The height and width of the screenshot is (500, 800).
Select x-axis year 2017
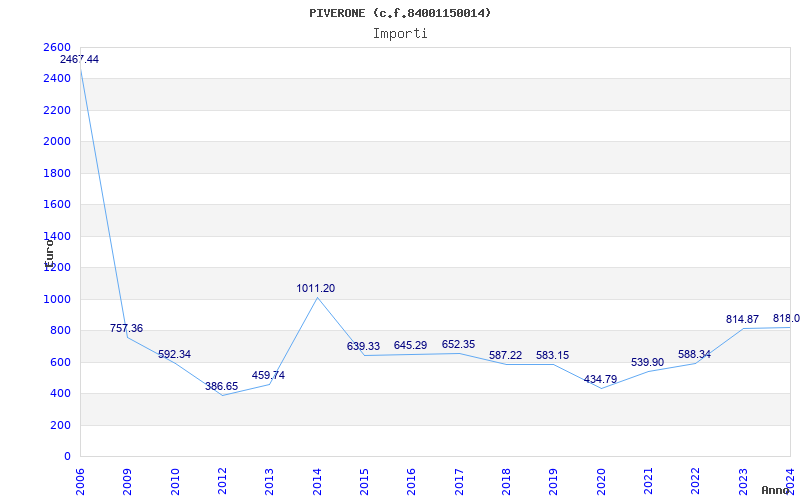(459, 481)
